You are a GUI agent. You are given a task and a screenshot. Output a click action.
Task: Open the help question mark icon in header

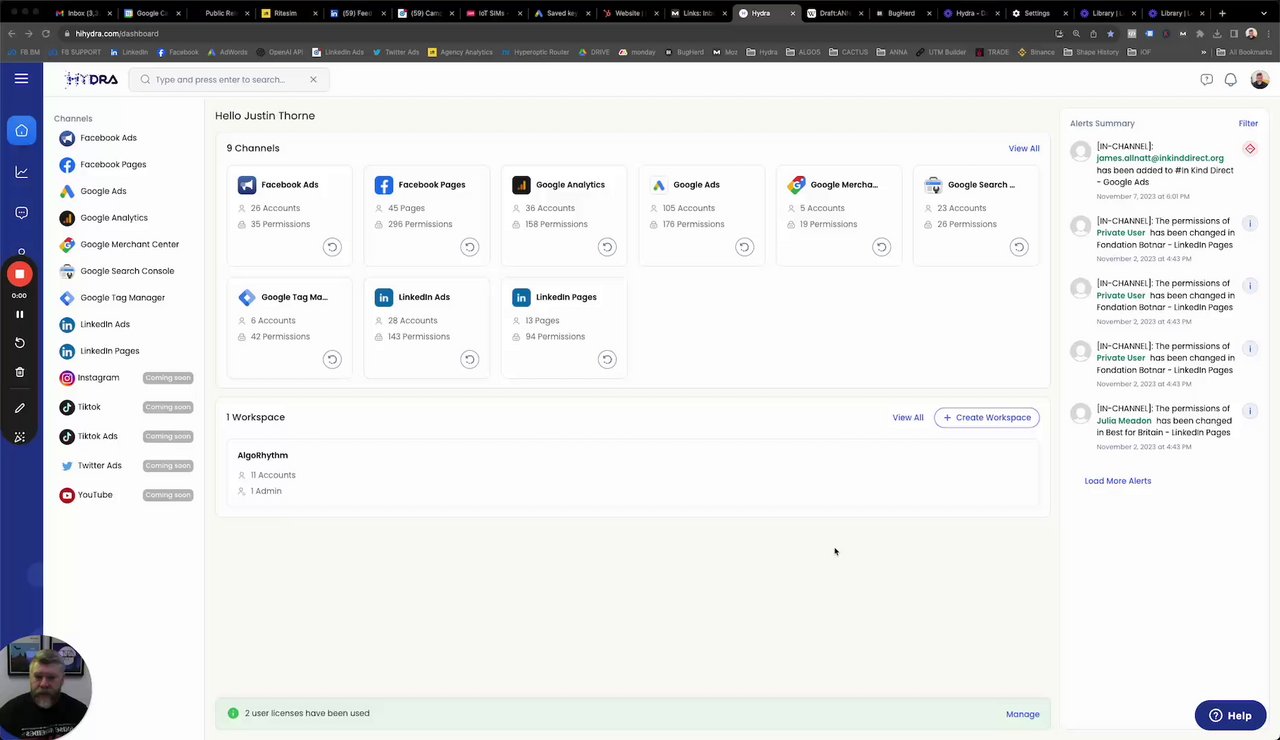coord(1207,80)
